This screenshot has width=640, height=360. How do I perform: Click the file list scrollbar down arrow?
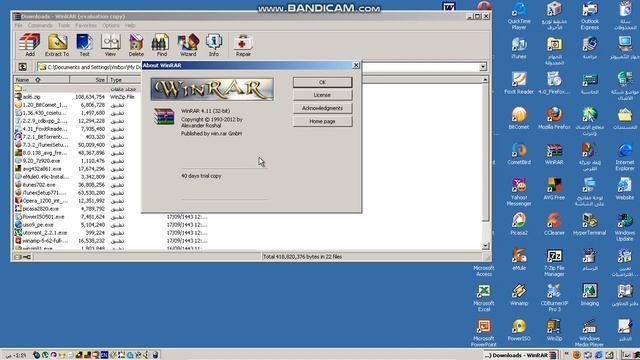click(x=485, y=246)
